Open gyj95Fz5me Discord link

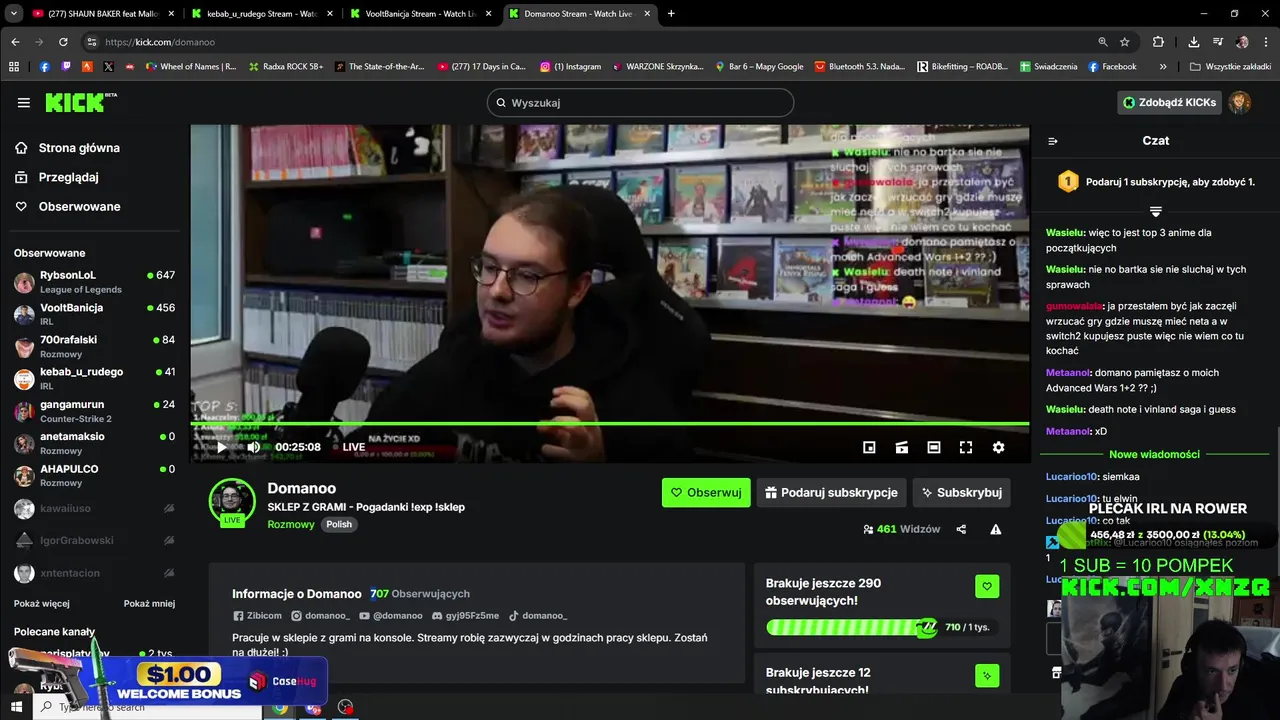pos(465,616)
